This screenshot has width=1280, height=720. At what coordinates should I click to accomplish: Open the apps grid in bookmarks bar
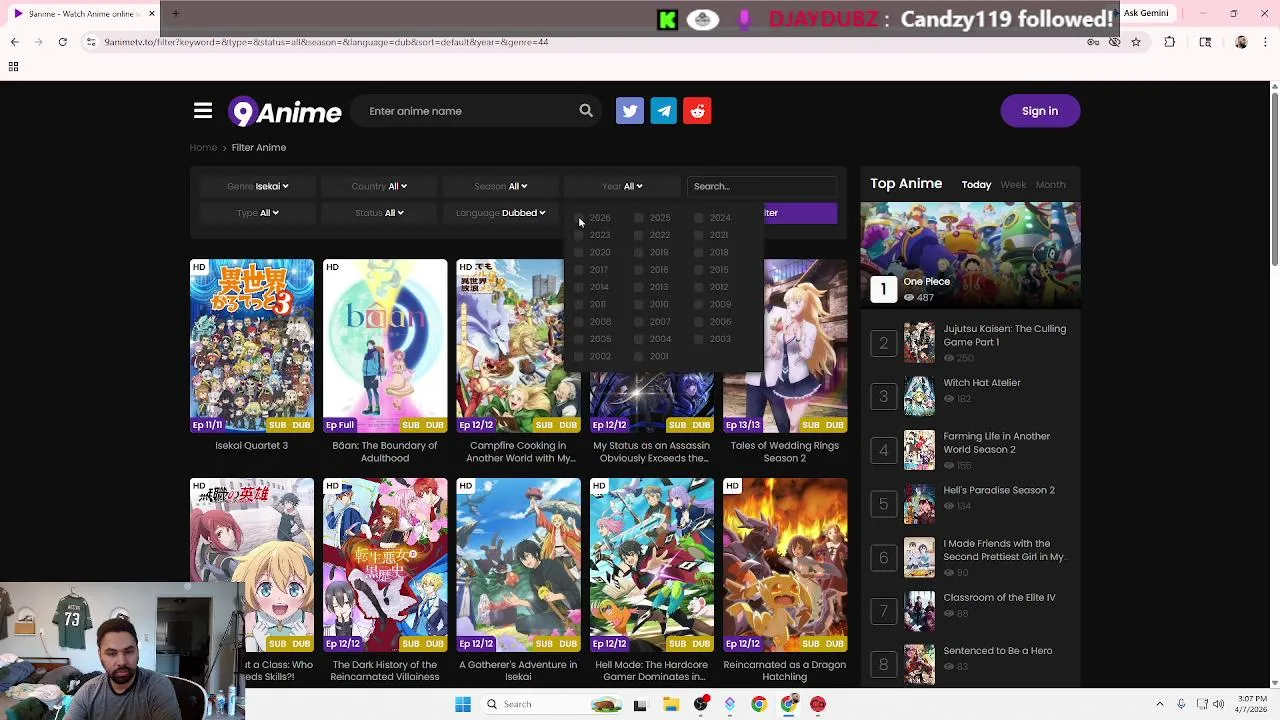pyautogui.click(x=13, y=66)
